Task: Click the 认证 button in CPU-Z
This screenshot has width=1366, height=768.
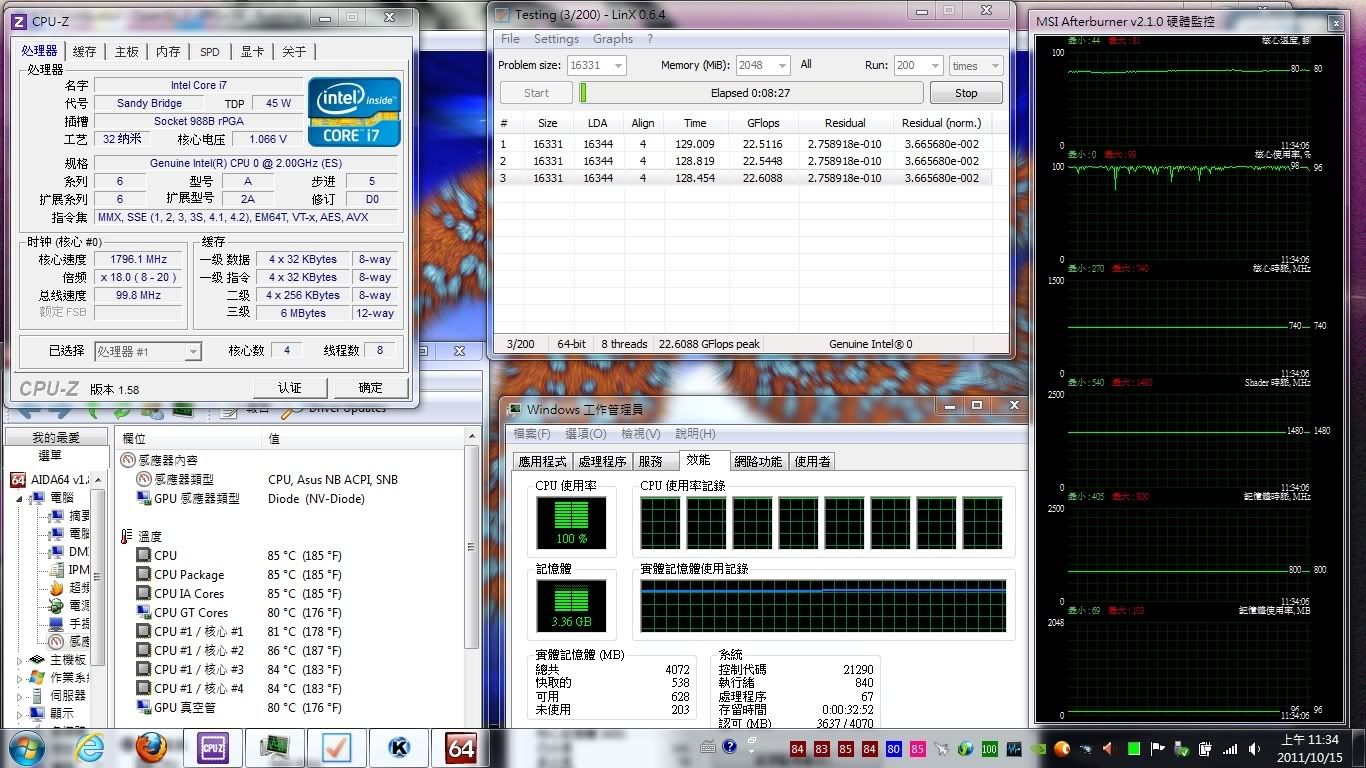Action: click(x=290, y=388)
